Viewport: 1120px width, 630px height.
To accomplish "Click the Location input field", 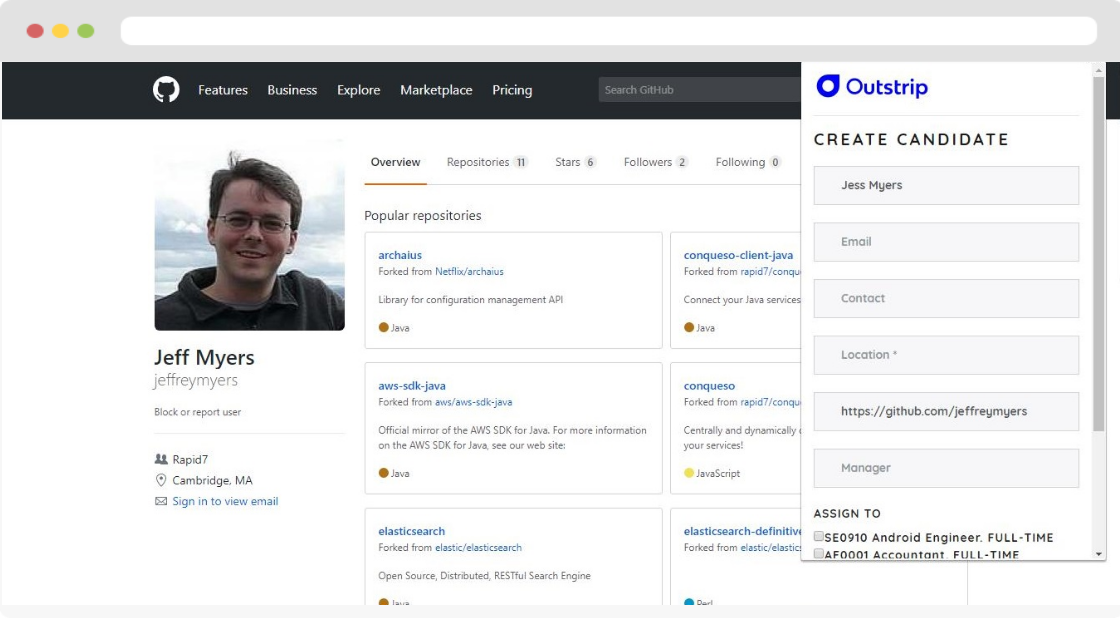I will tap(946, 355).
